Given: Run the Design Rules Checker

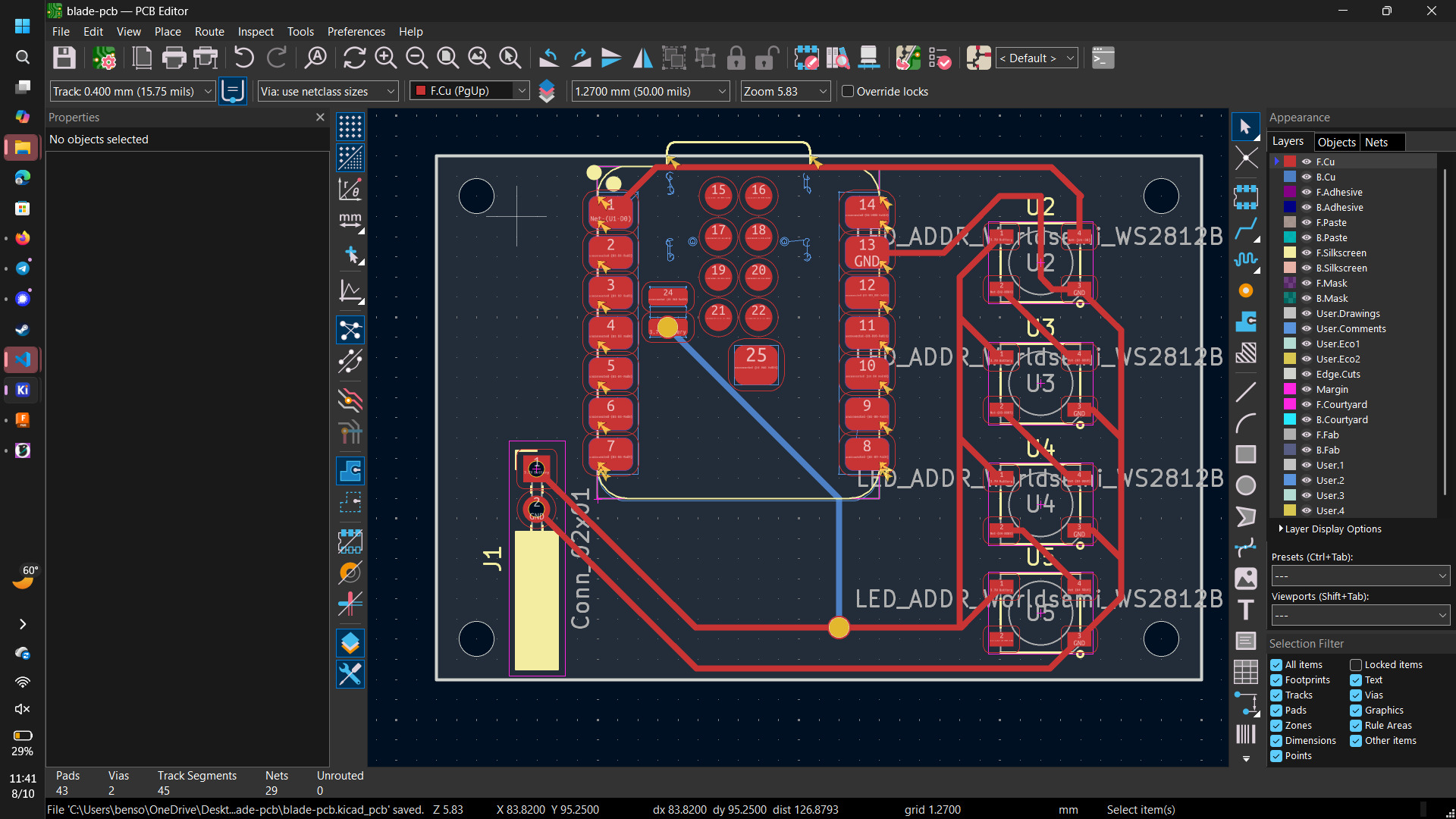Looking at the screenshot, I should (x=940, y=58).
